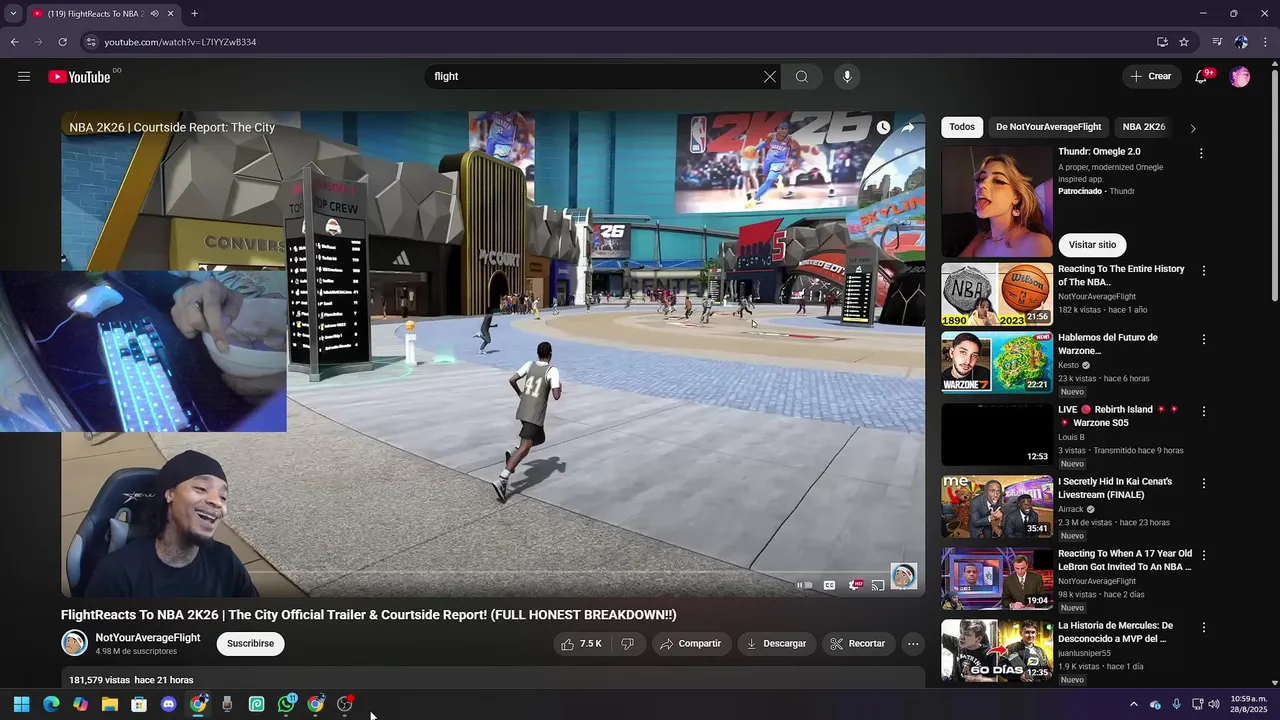Start voice search with the microphone
Image resolution: width=1280 pixels, height=720 pixels.
847,77
